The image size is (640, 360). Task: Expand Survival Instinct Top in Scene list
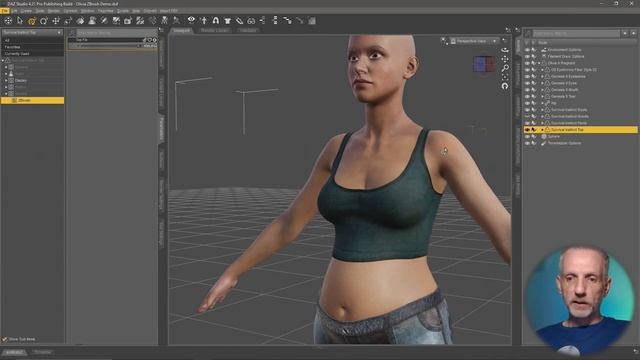542,130
